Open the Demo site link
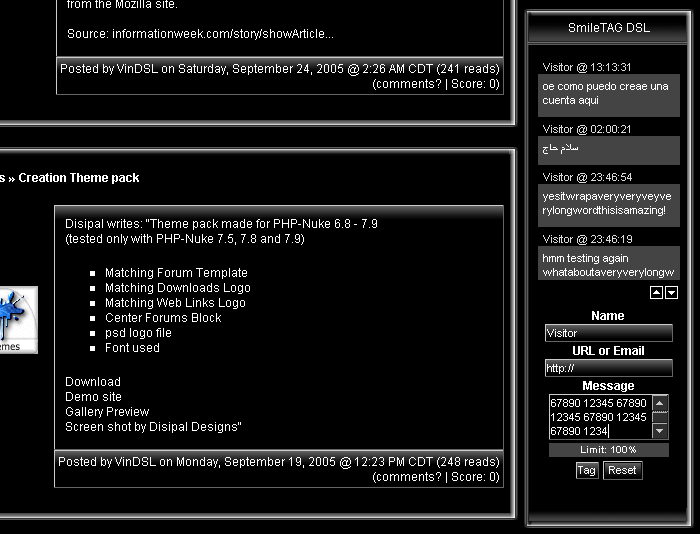Viewport: 700px width, 534px height. [x=93, y=397]
